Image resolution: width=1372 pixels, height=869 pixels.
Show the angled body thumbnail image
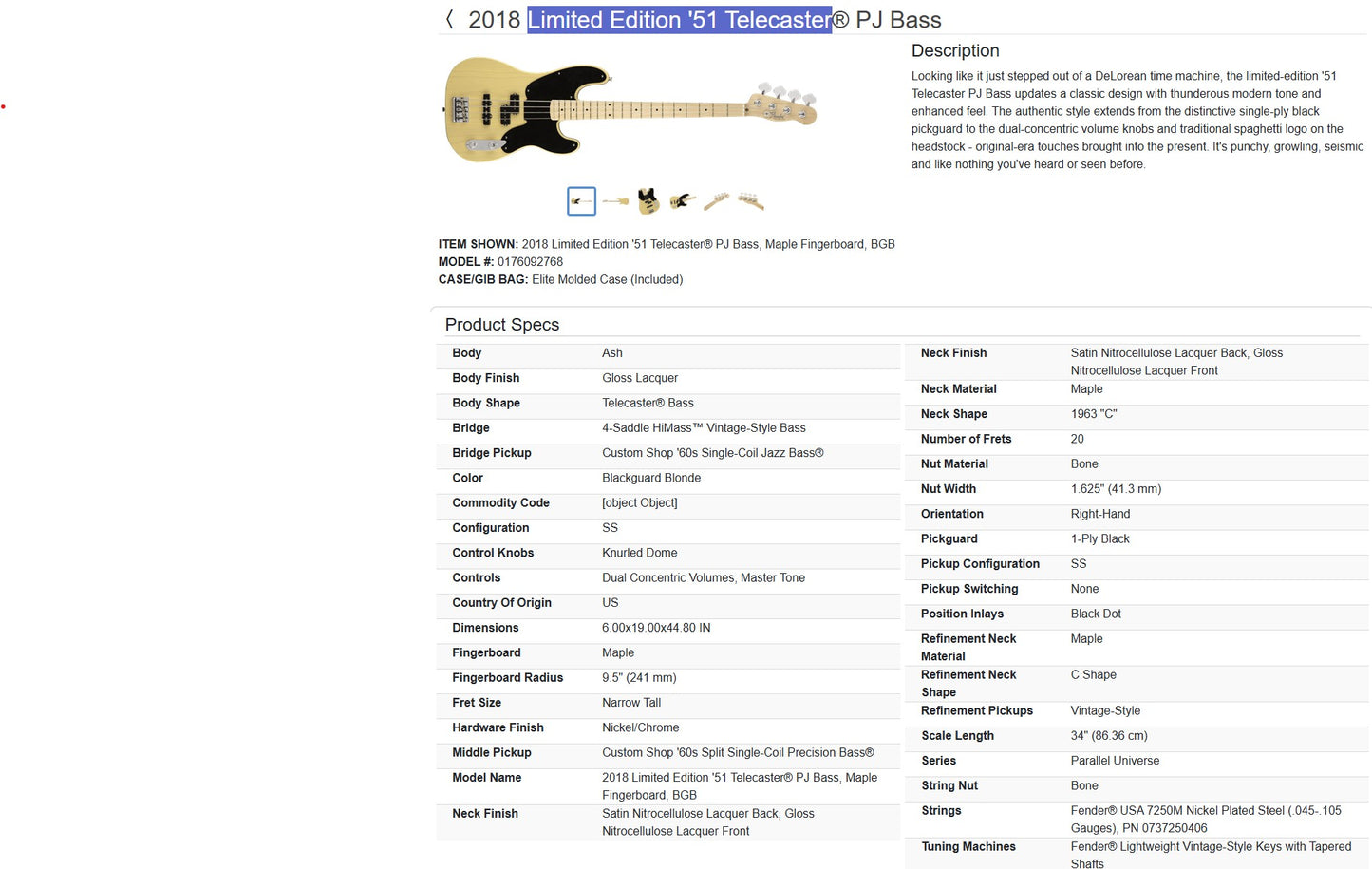coord(682,201)
